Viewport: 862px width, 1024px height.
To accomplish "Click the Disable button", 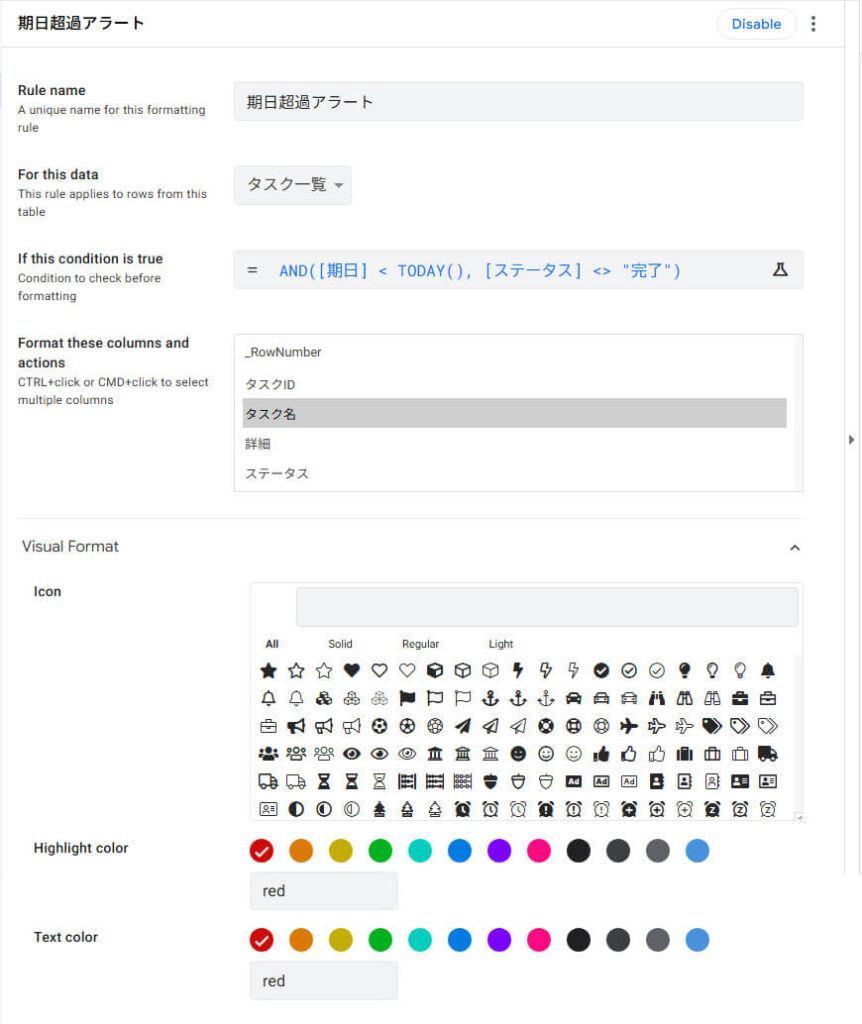I will coord(756,24).
